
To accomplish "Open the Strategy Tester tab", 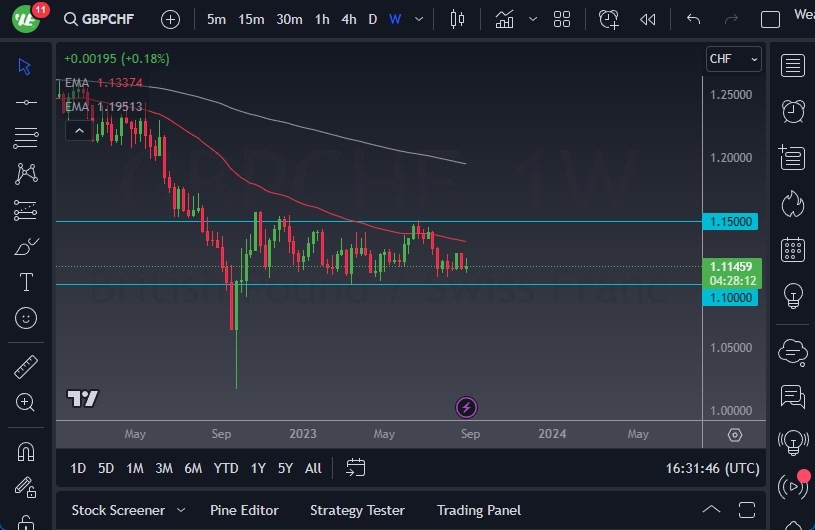I will coord(357,510).
